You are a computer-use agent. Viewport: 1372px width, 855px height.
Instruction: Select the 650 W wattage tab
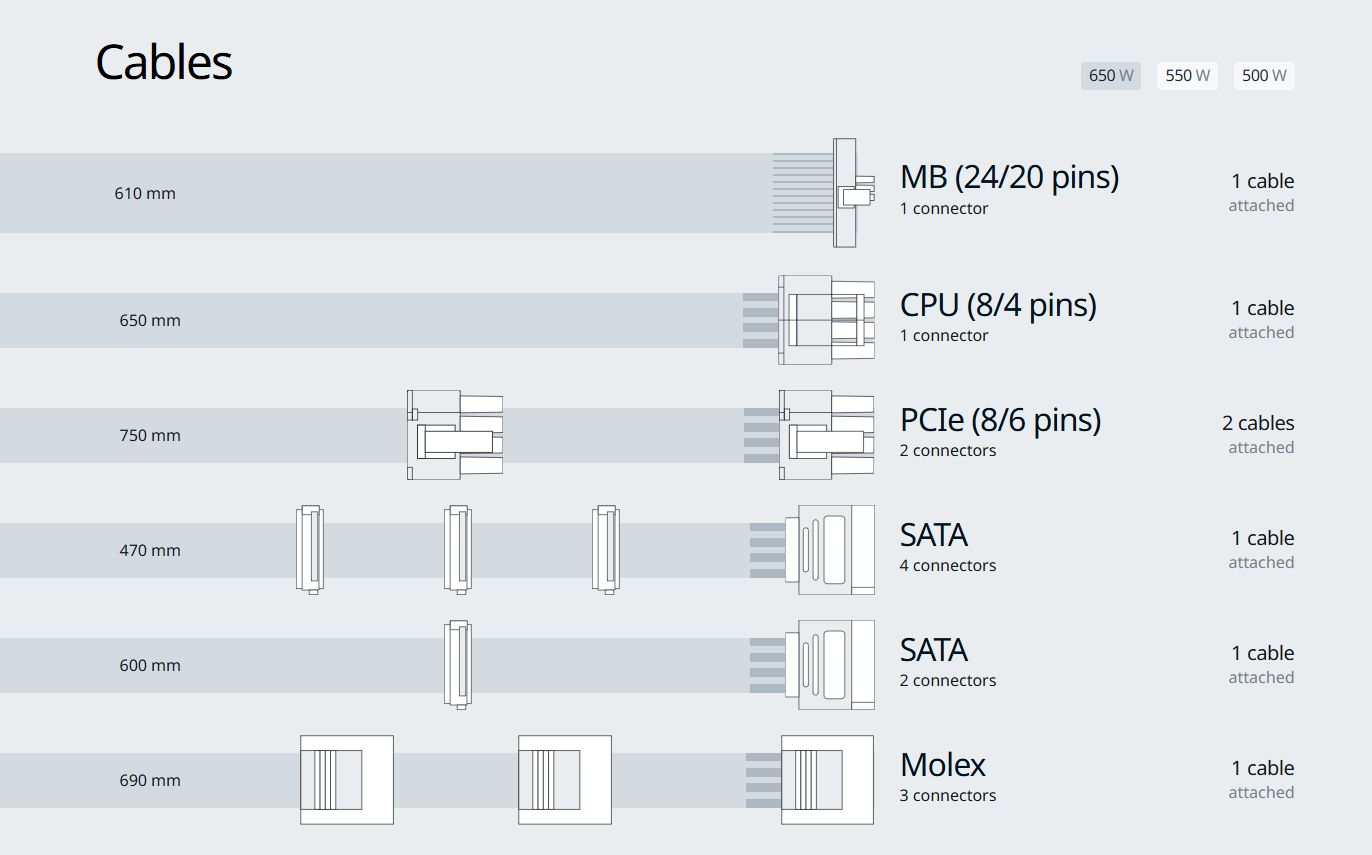click(x=1110, y=76)
